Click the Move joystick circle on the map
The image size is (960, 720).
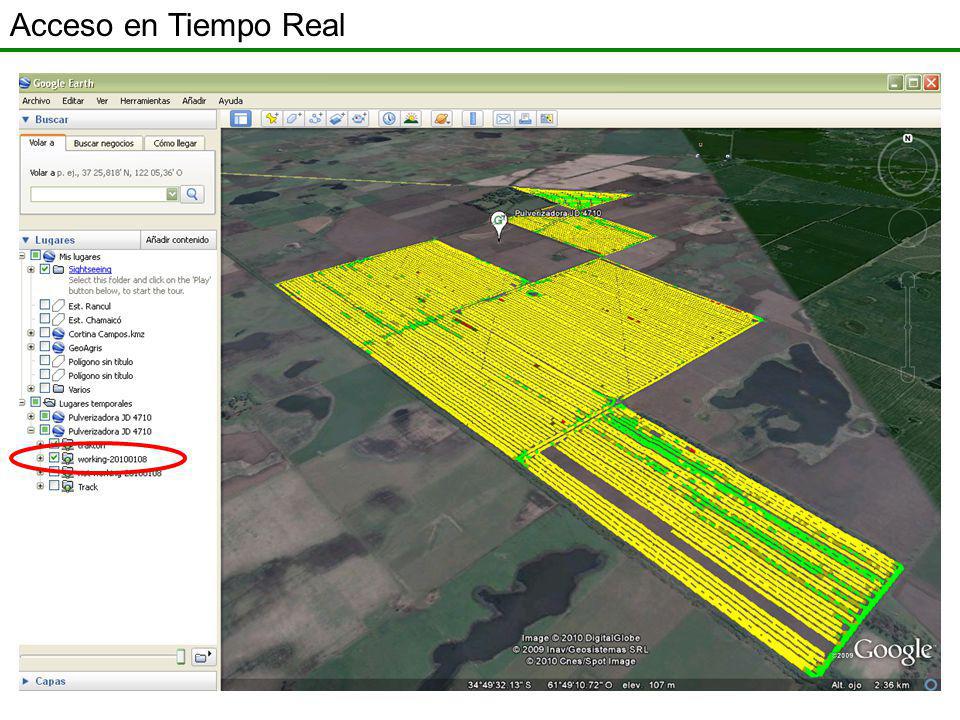tap(907, 228)
